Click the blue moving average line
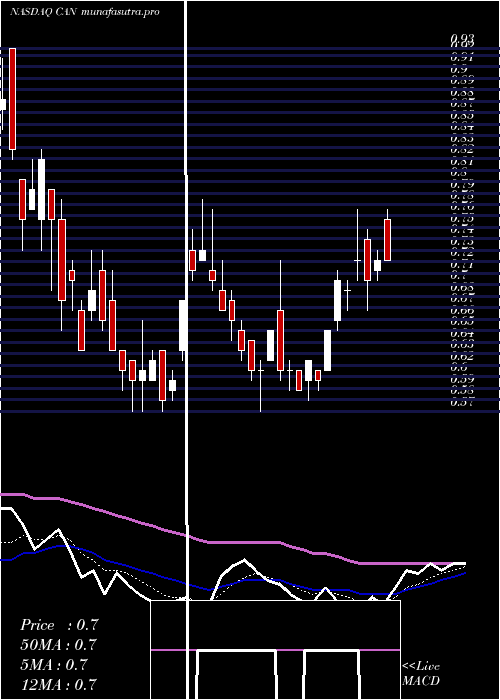500x700 pixels. 232,581
